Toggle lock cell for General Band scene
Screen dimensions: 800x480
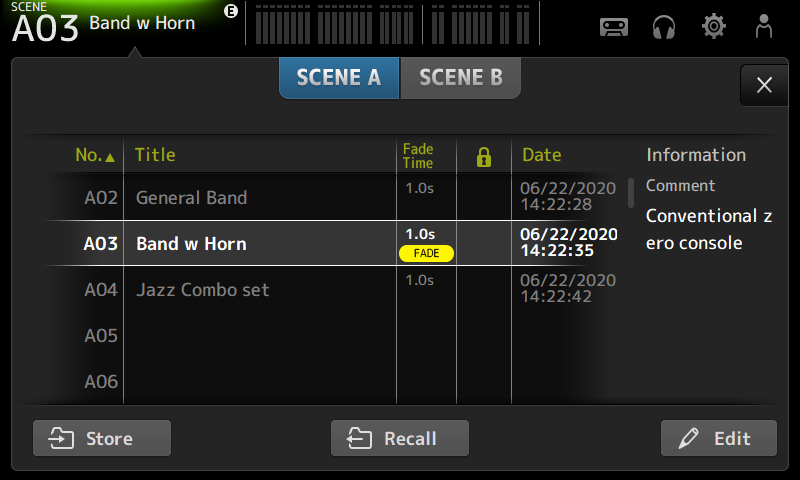[x=484, y=197]
